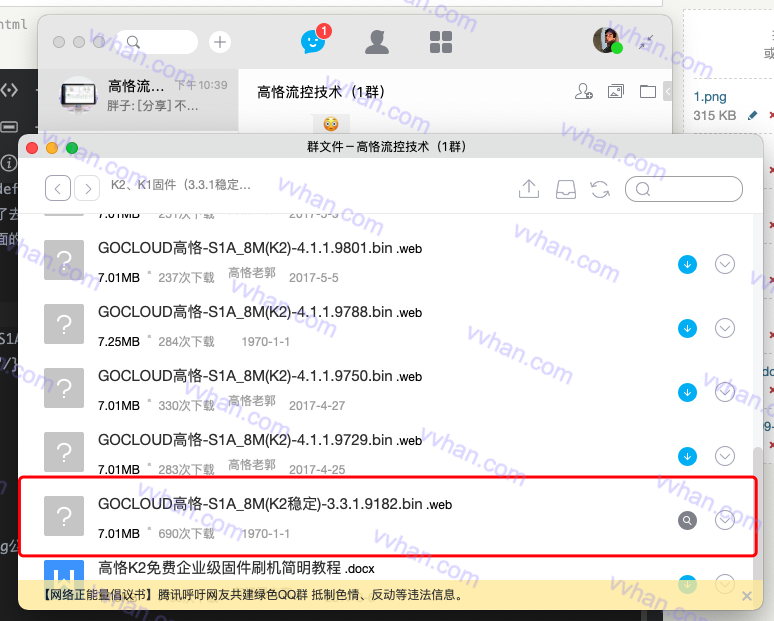This screenshot has width=774, height=621.
Task: Open the apps grid tab in QQ
Action: tap(441, 42)
